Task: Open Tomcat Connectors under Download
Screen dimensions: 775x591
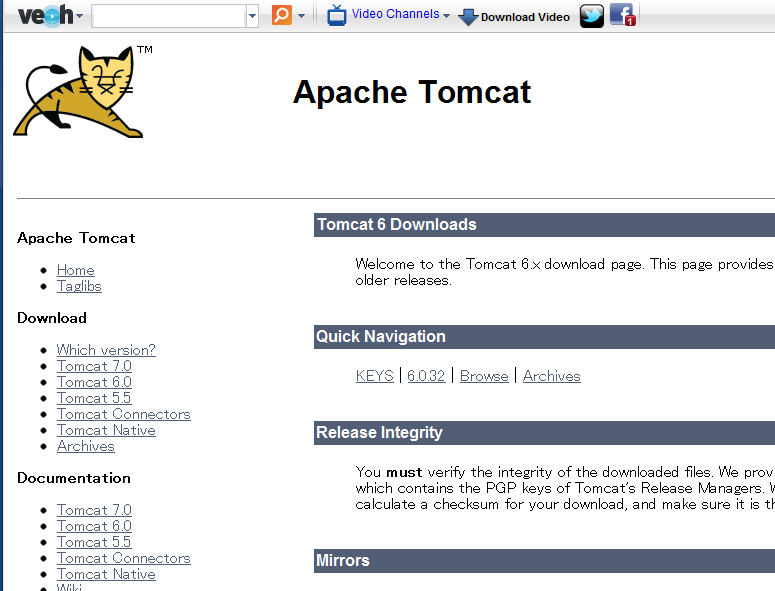Action: click(x=124, y=414)
